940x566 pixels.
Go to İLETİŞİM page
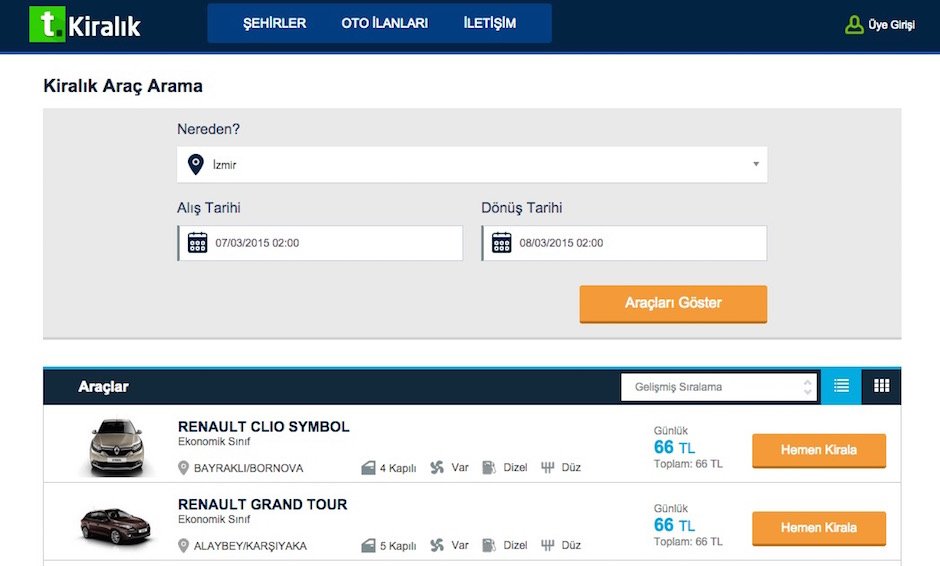tap(490, 23)
